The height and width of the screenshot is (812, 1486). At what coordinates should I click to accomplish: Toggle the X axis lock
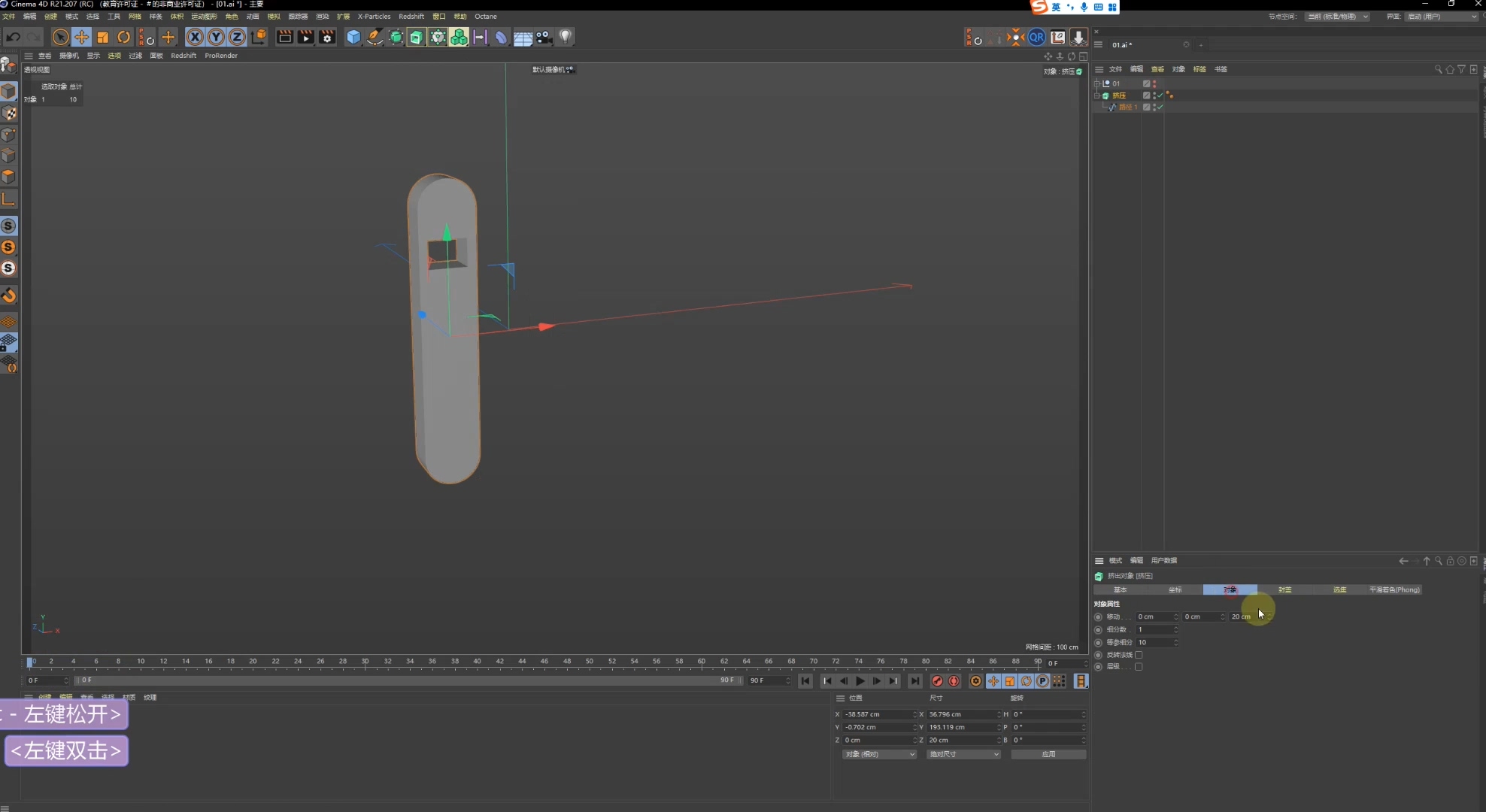(x=195, y=37)
